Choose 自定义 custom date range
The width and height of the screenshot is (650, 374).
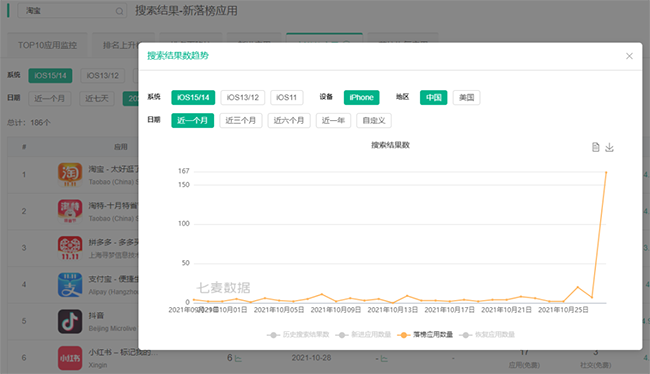click(374, 121)
